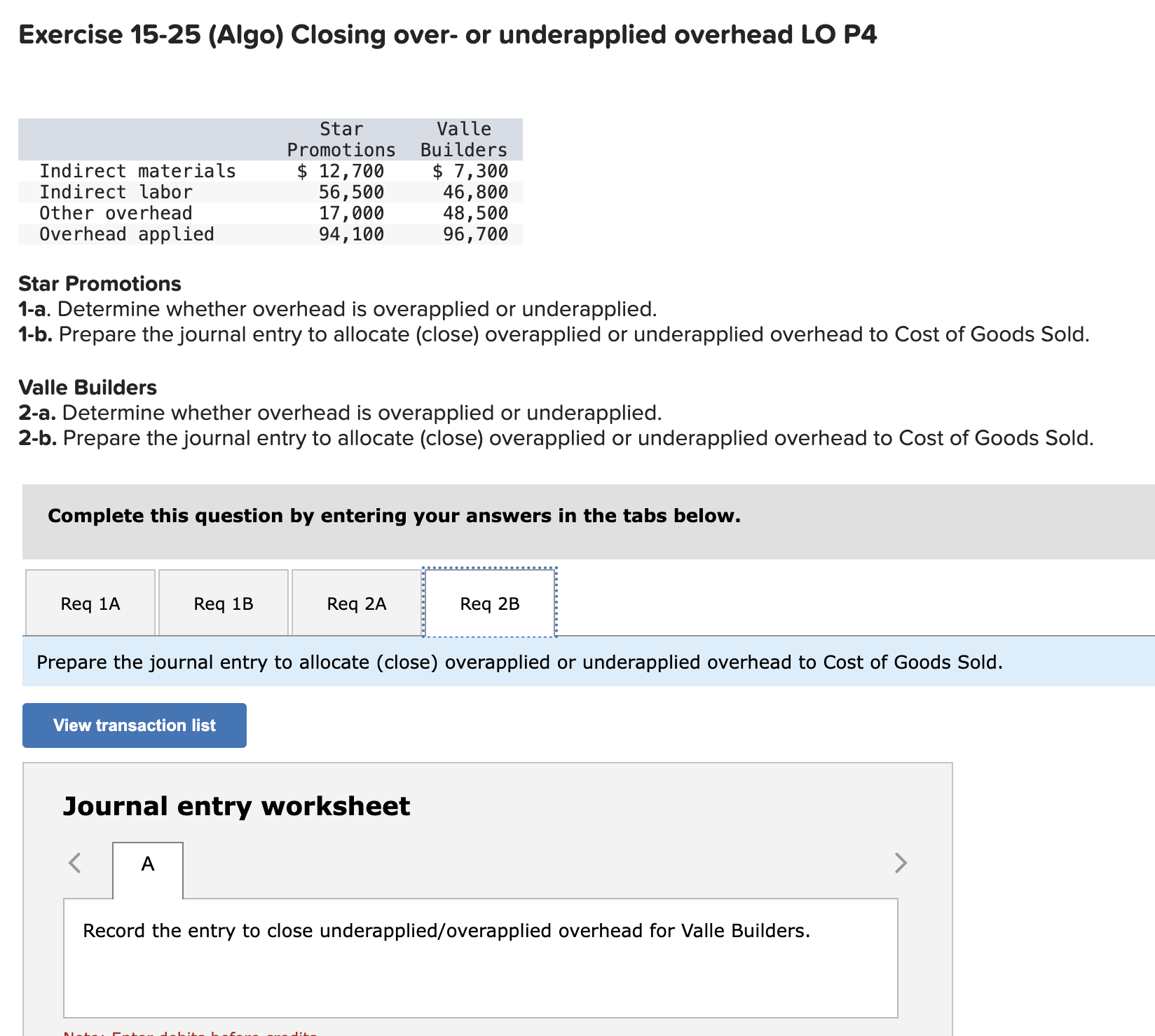Click the 17,000 other overhead value

(x=351, y=213)
